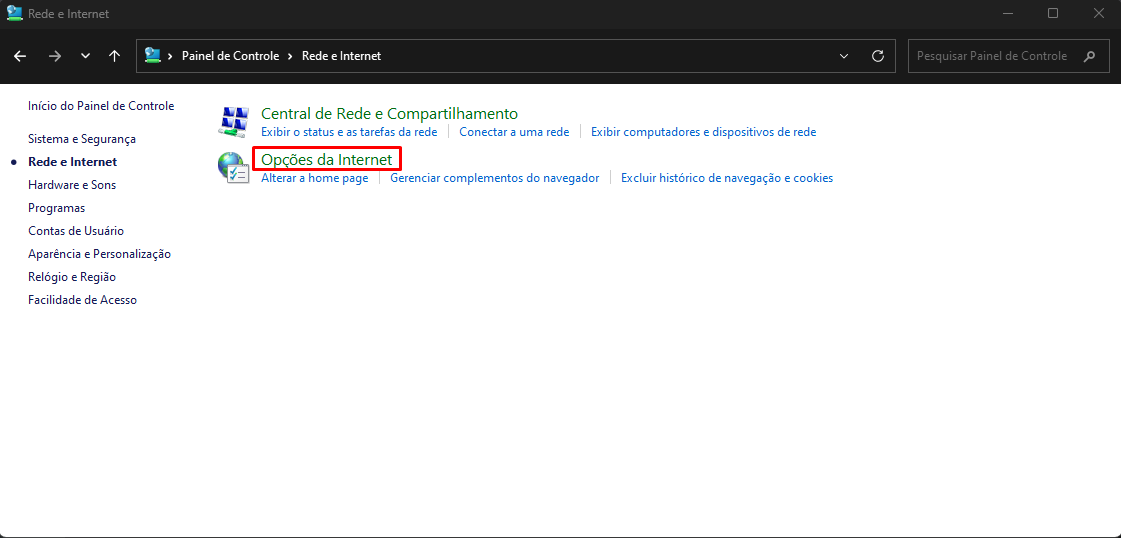Image resolution: width=1121 pixels, height=538 pixels.
Task: Click Conectar a uma rede link
Action: pos(514,132)
